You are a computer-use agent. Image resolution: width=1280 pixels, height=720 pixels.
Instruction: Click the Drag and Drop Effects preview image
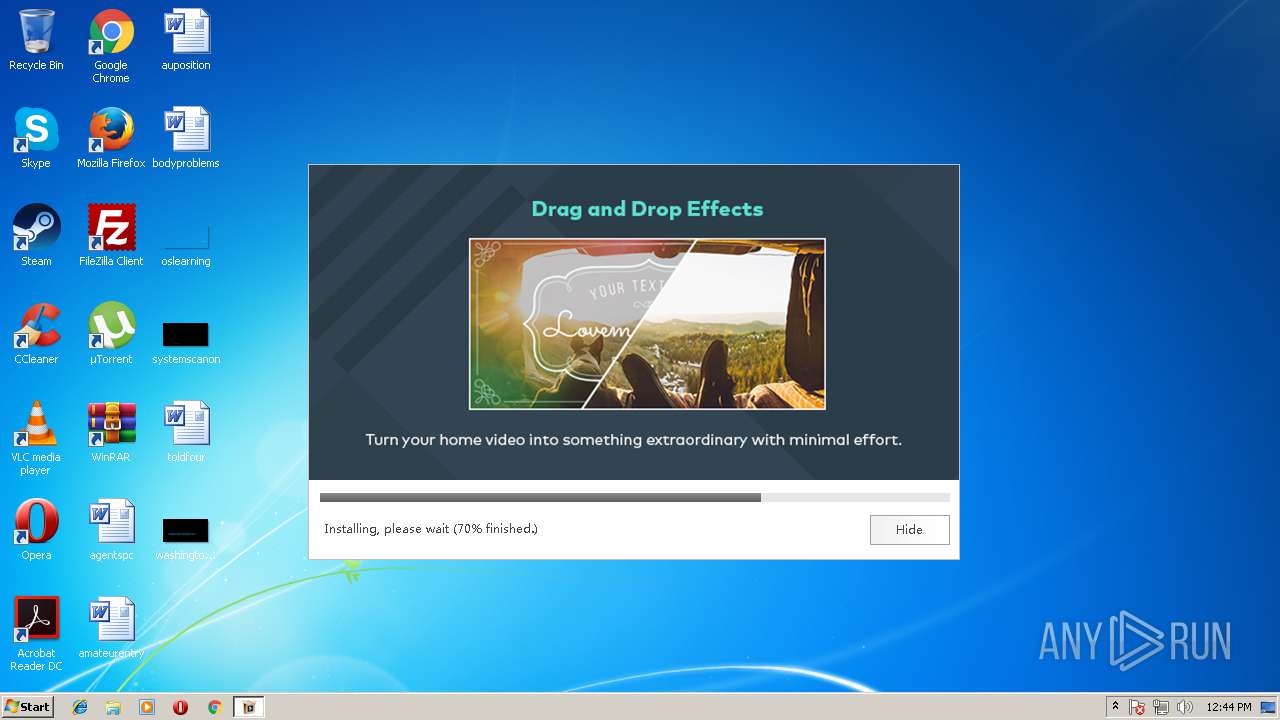tap(647, 324)
